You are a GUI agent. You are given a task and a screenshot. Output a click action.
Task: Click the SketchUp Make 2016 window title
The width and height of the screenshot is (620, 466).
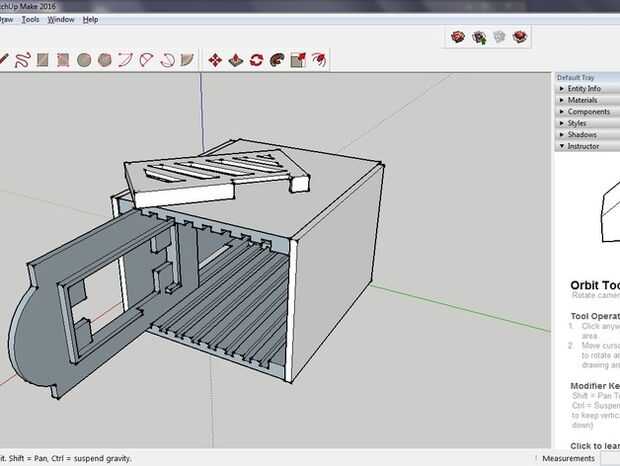point(28,6)
